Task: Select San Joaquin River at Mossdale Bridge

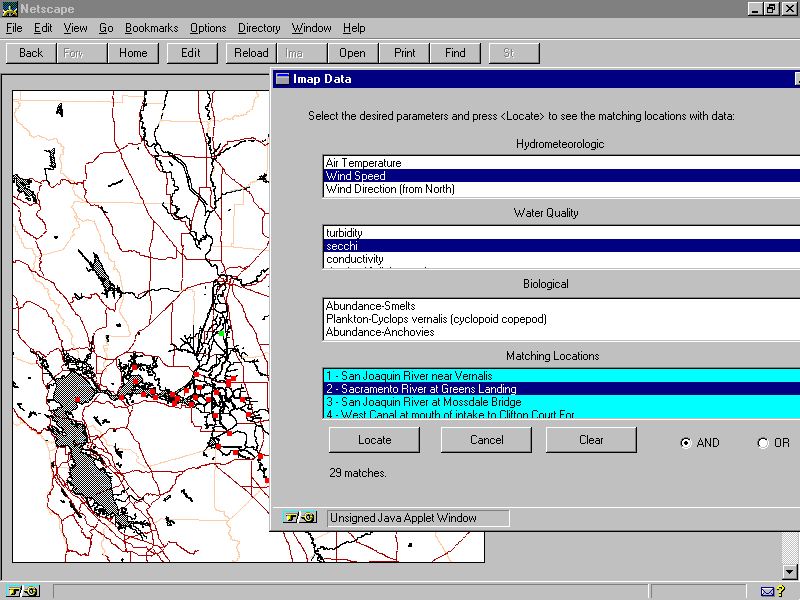Action: point(562,402)
